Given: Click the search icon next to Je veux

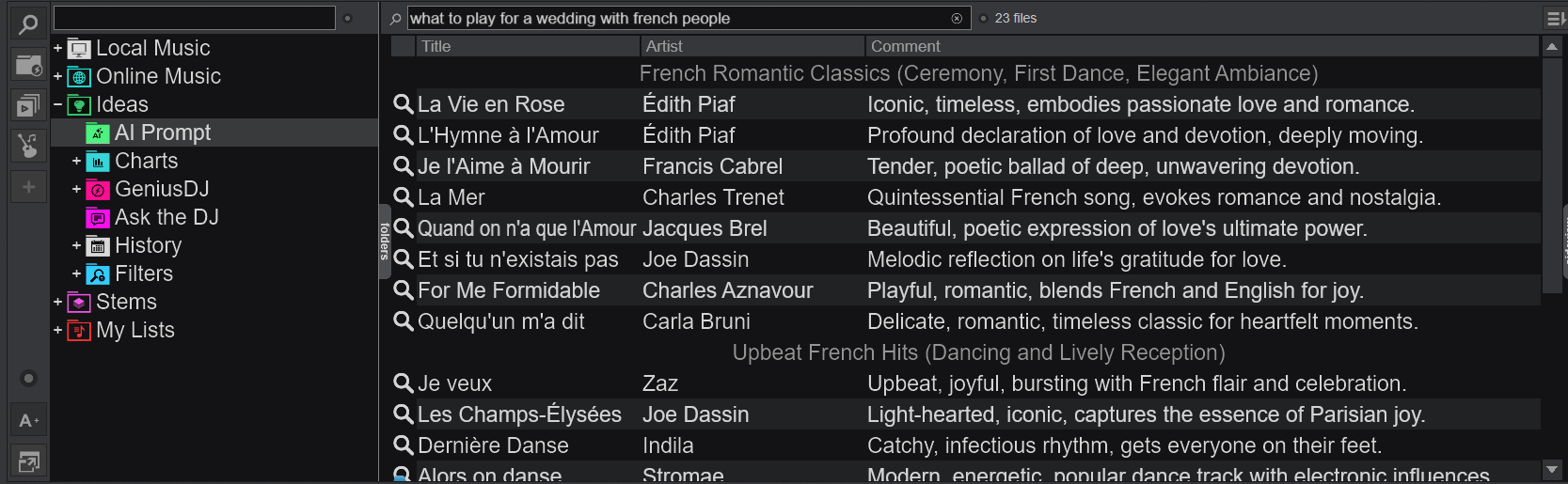Looking at the screenshot, I should [x=403, y=383].
